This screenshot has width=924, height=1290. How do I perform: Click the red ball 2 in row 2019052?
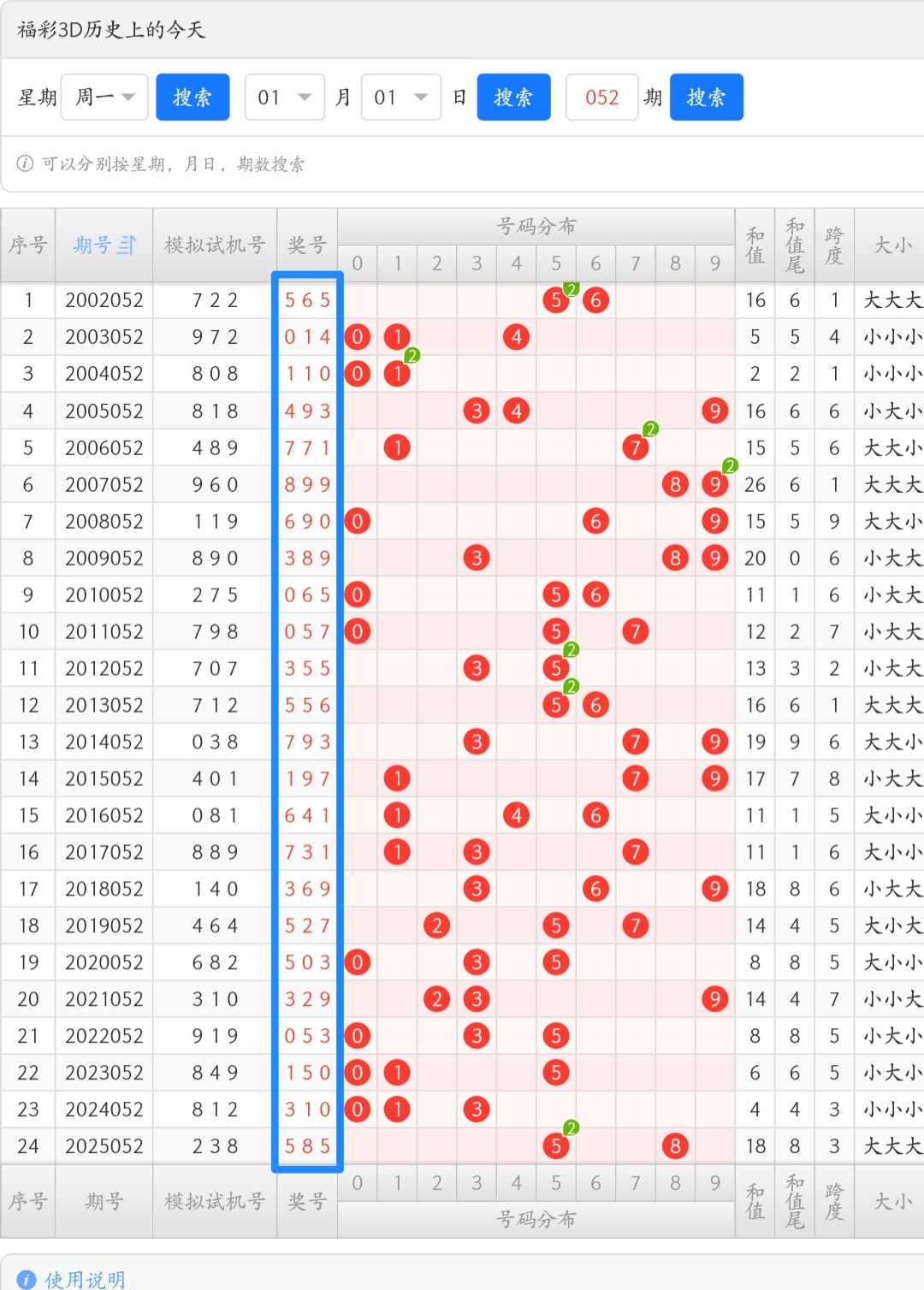(436, 926)
